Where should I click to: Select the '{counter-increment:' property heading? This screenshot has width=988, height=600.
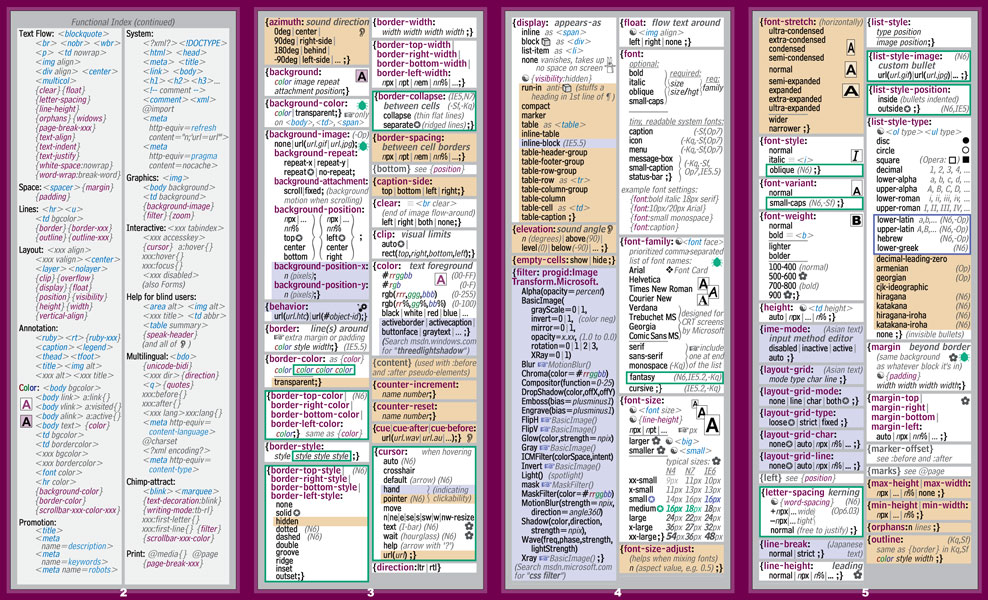(x=416, y=384)
